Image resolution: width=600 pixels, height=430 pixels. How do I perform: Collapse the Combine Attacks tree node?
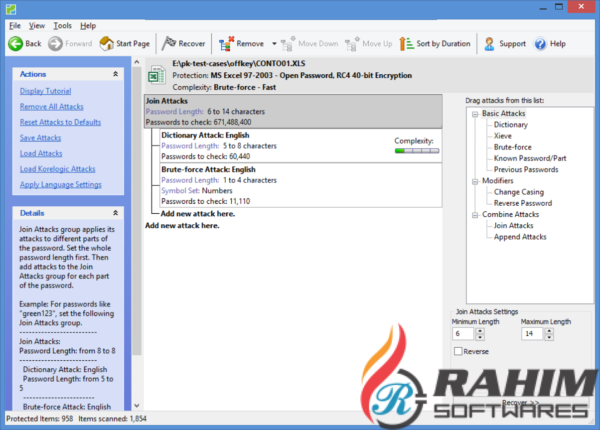(x=475, y=215)
